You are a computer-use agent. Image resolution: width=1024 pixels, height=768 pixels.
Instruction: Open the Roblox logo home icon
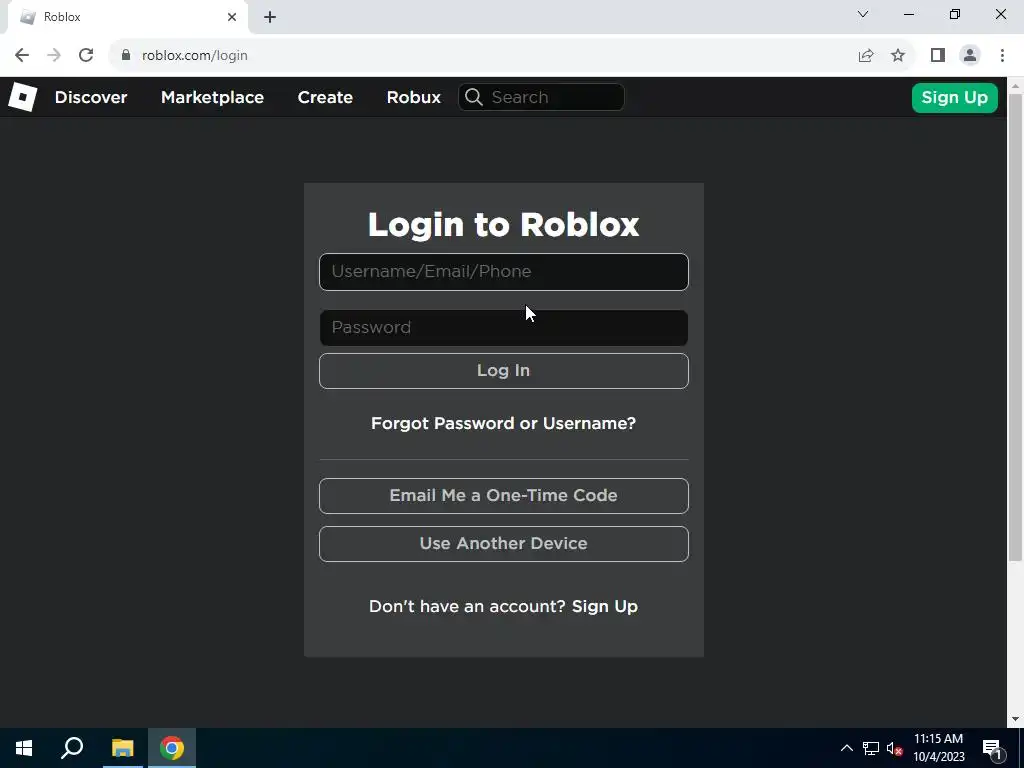pos(22,97)
